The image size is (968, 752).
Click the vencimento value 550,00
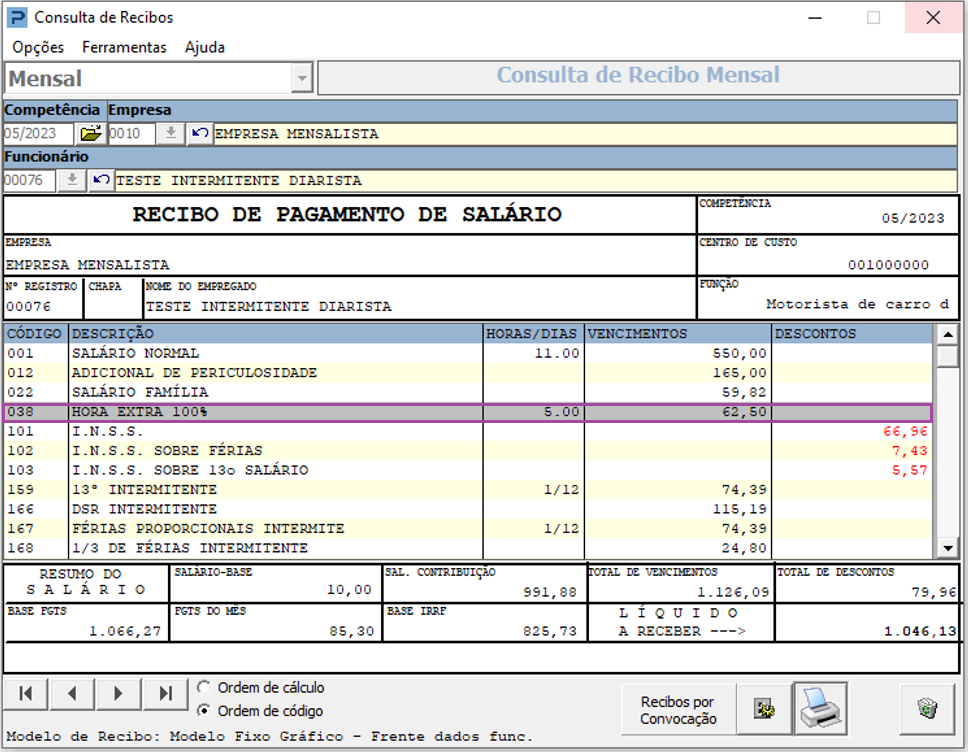[740, 353]
